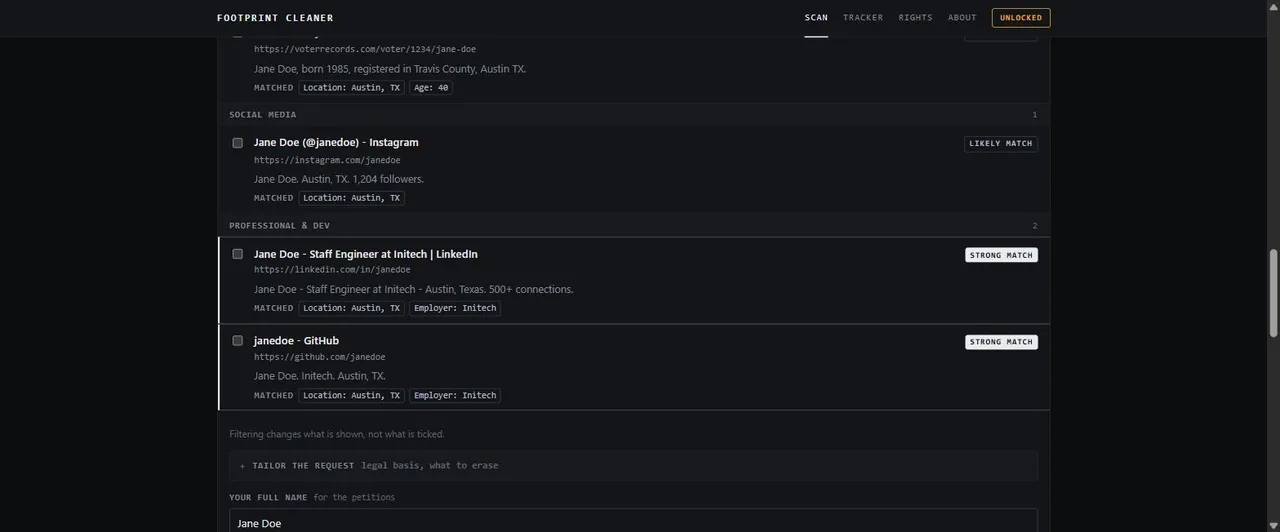The height and width of the screenshot is (532, 1280).
Task: Open the Scan tab
Action: click(816, 18)
